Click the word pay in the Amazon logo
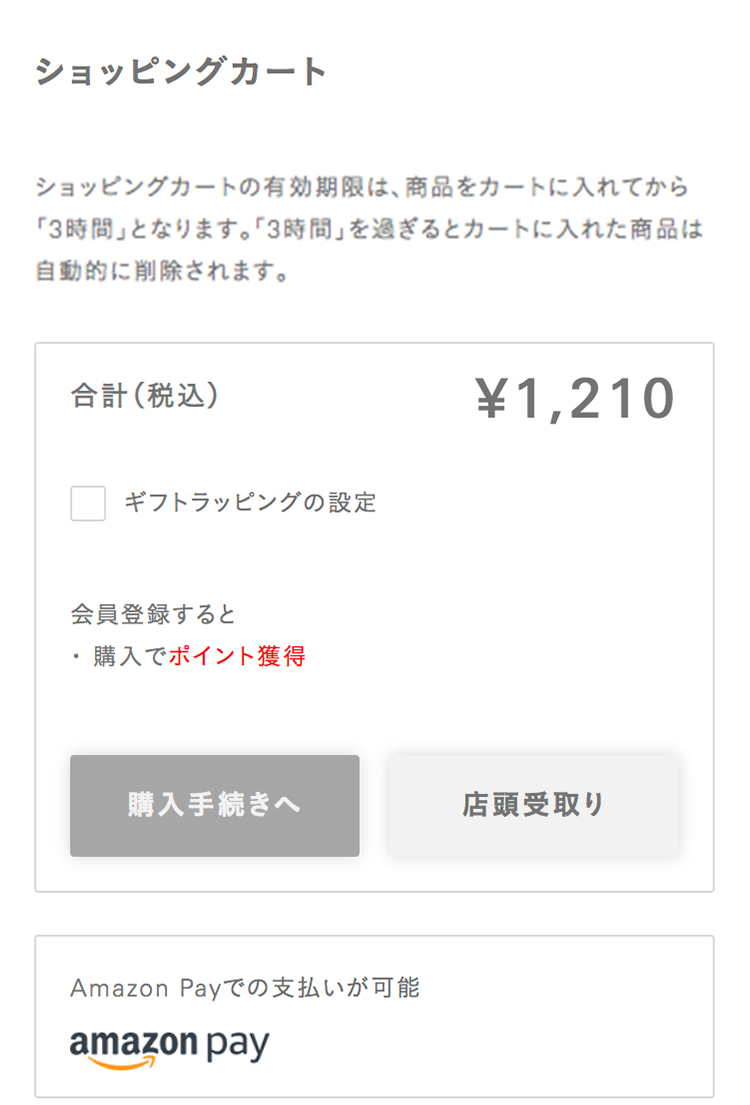This screenshot has height=1105, width=750. tap(238, 1045)
